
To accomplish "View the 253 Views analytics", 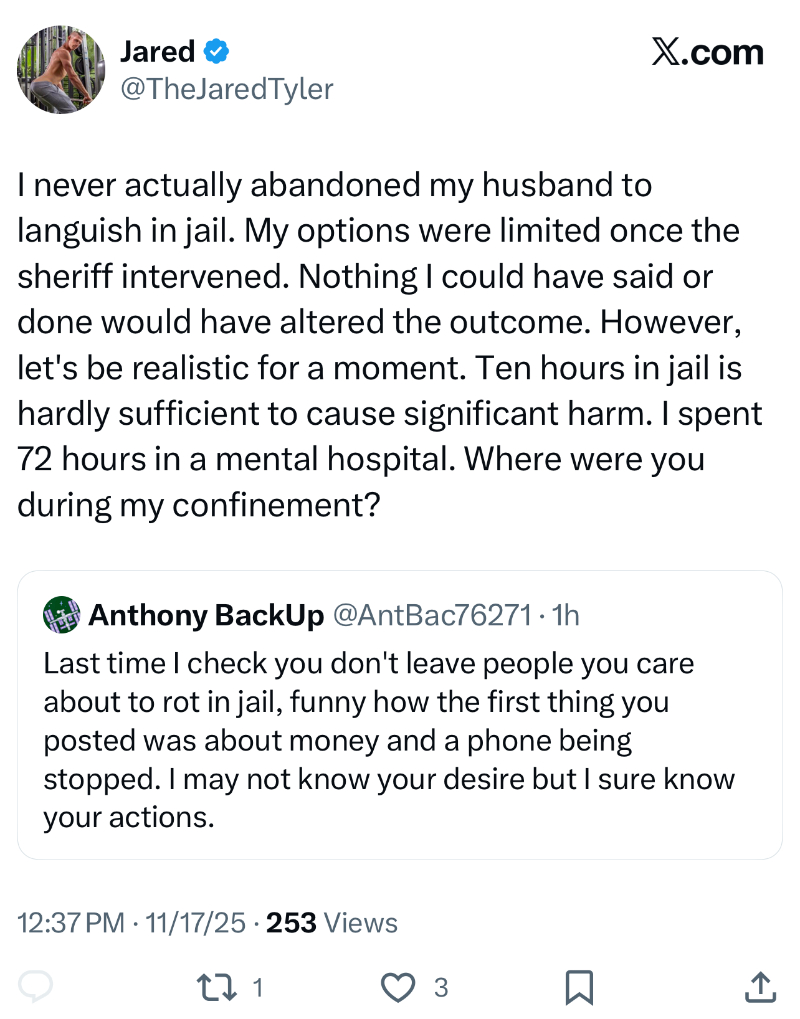I will point(332,923).
